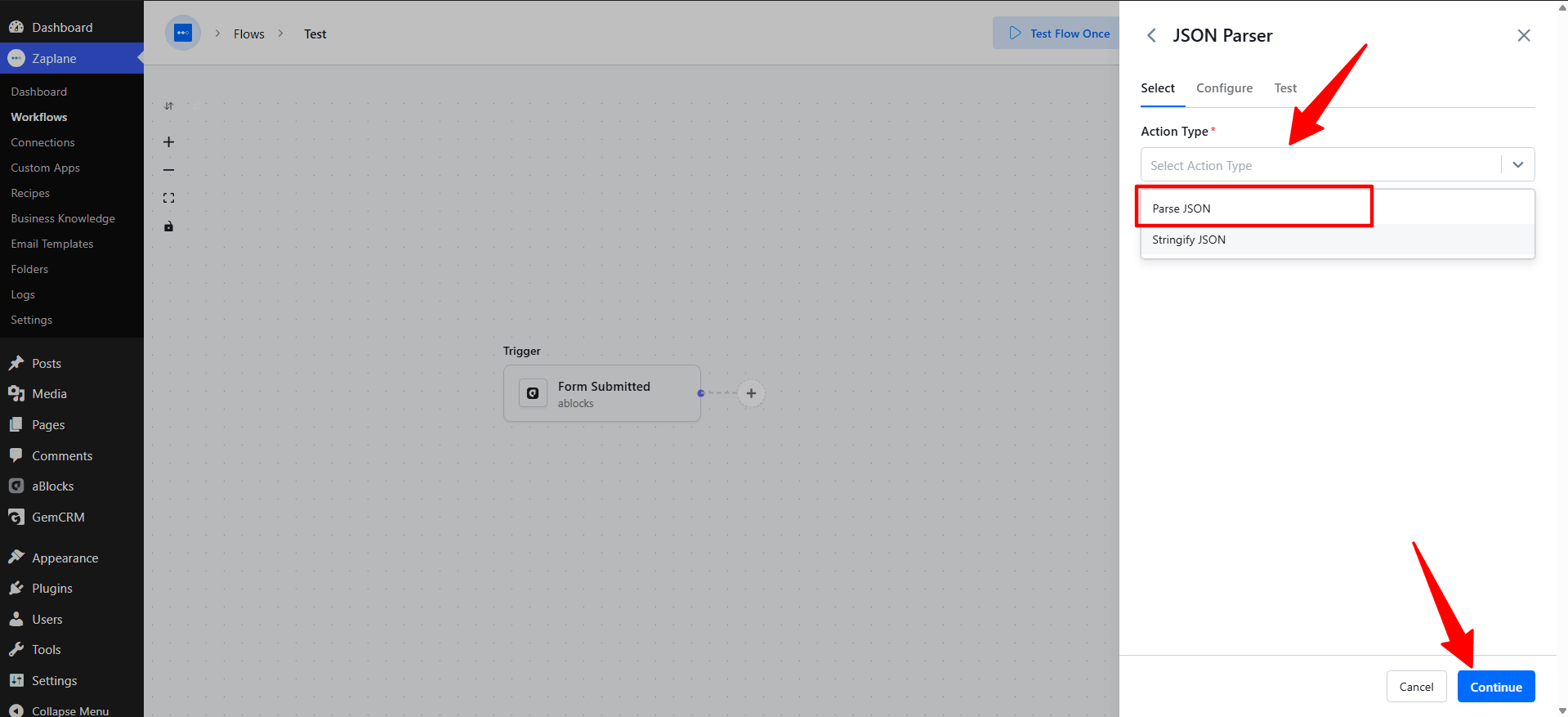Open the Select tab
The height and width of the screenshot is (717, 1568).
pyautogui.click(x=1158, y=88)
